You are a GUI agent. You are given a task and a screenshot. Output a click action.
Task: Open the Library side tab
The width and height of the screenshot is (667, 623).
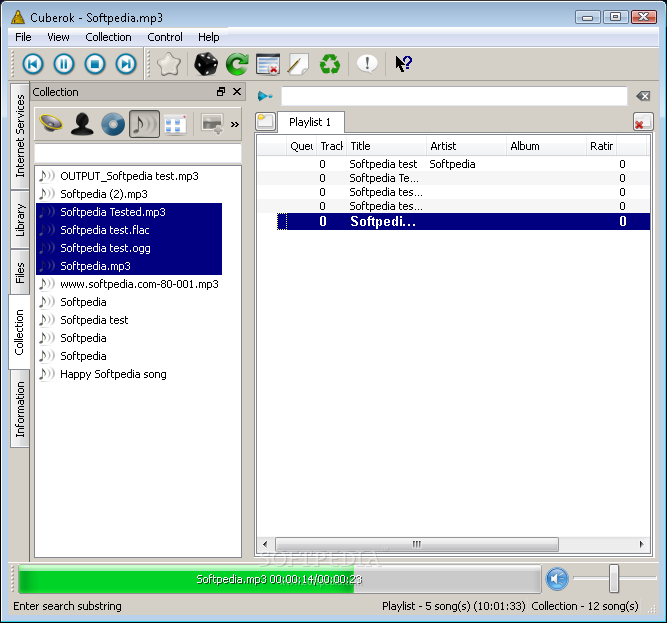20,220
